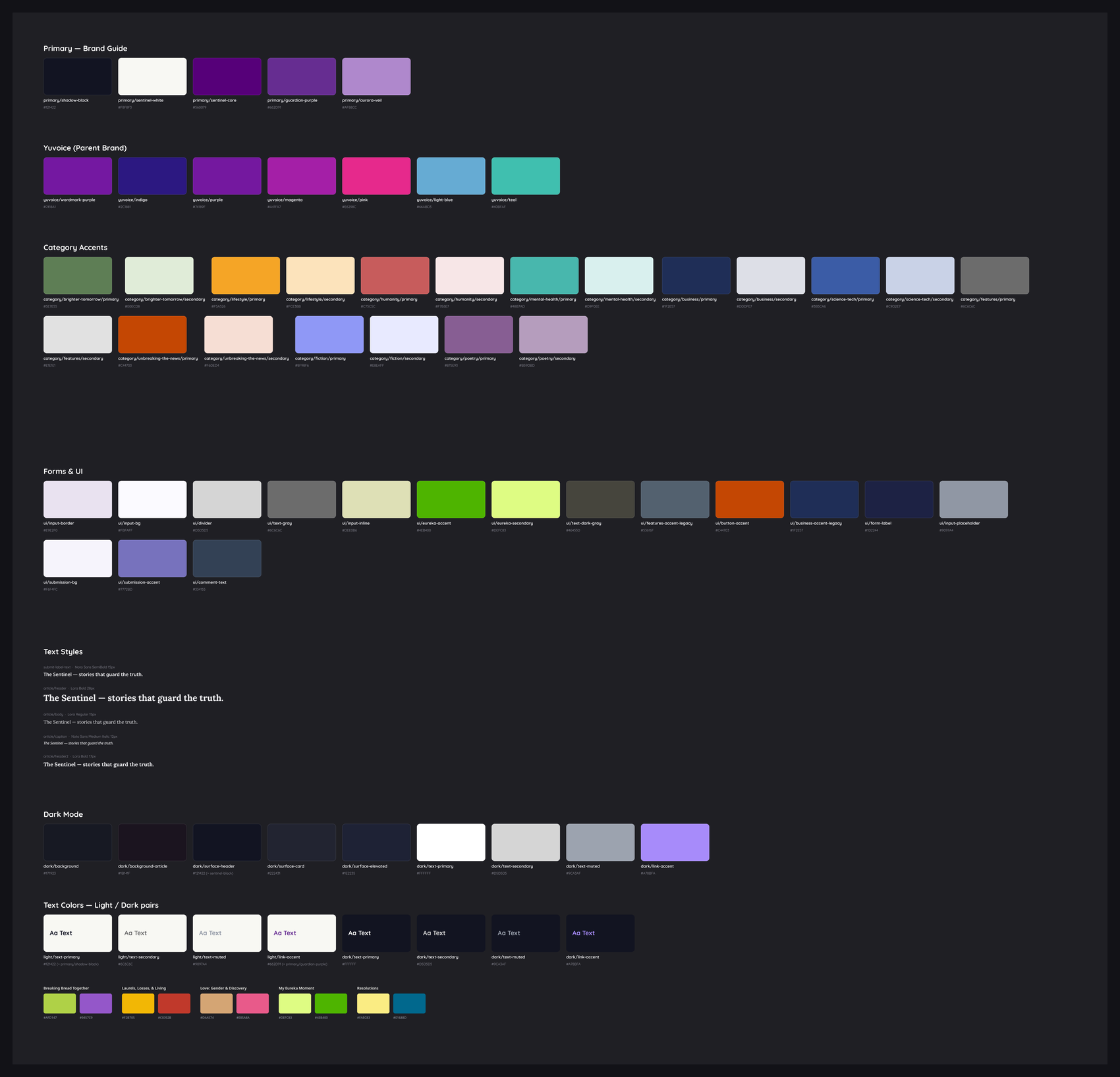Select the 'Forms & UI' section heading

tap(63, 472)
